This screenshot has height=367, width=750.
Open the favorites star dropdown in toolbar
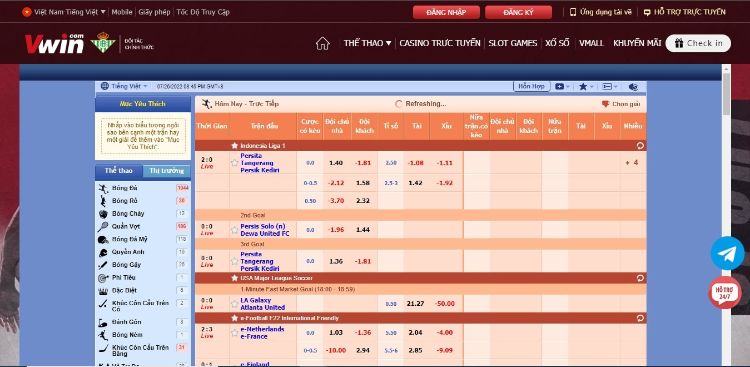pos(586,87)
